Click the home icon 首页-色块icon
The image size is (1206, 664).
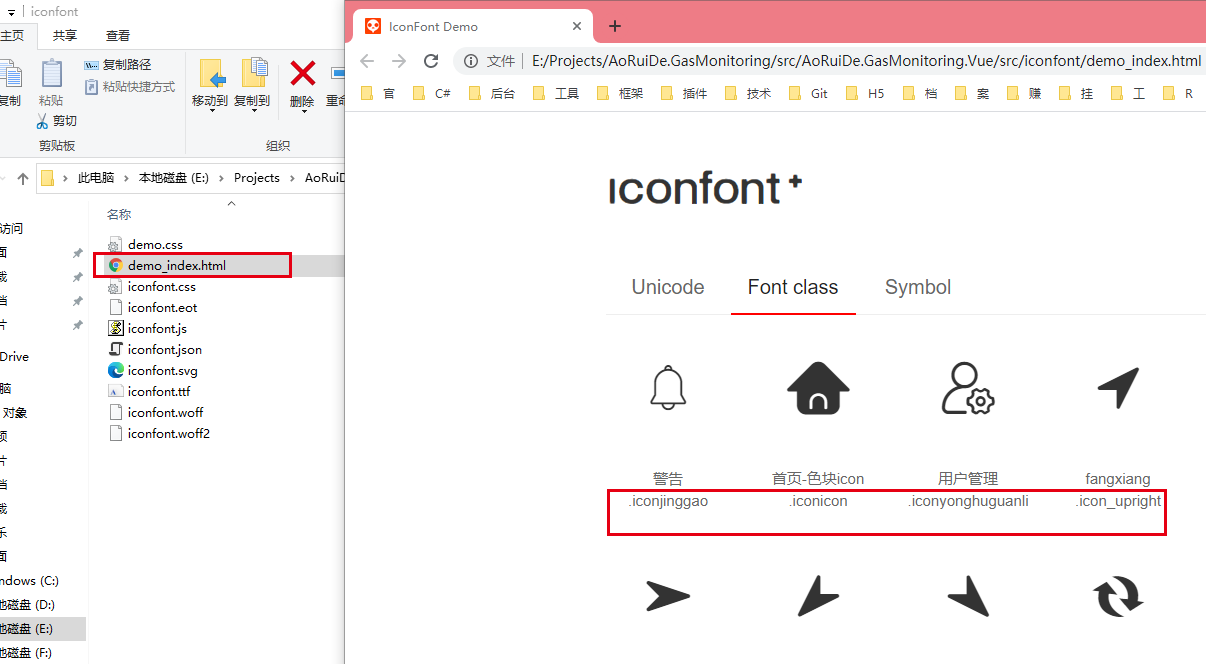(x=818, y=388)
